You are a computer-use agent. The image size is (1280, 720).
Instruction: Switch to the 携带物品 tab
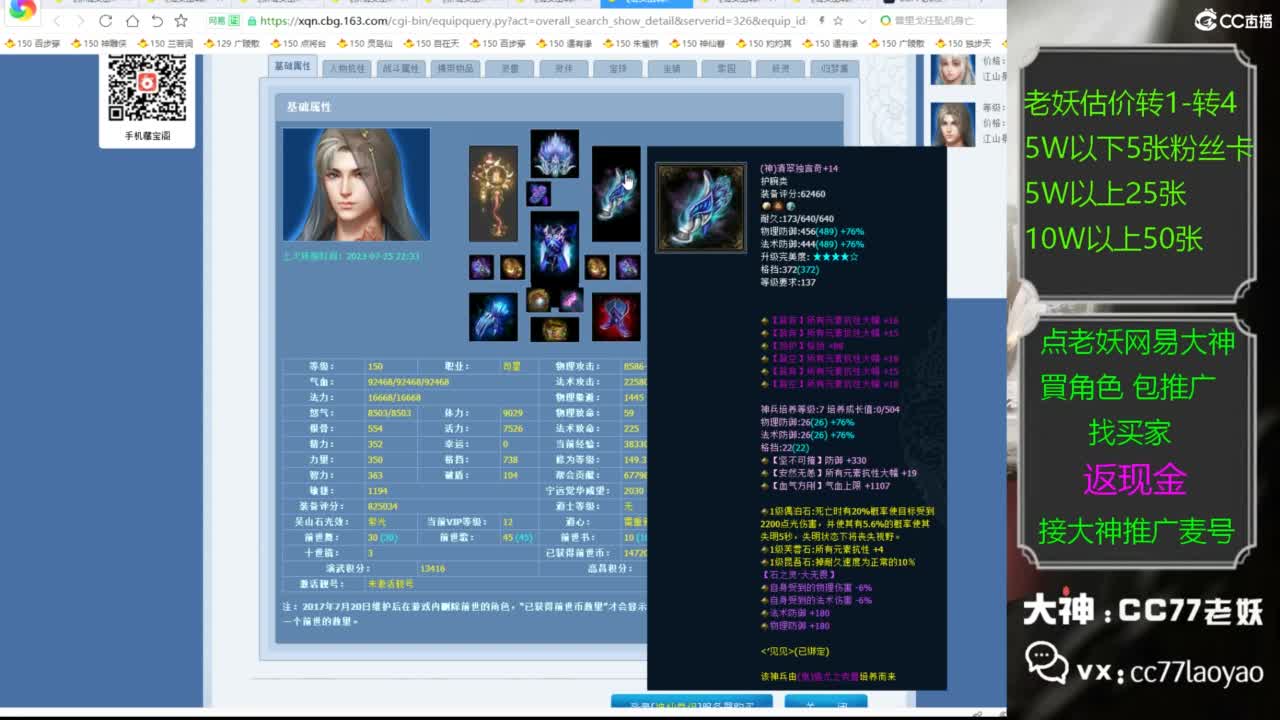[454, 68]
